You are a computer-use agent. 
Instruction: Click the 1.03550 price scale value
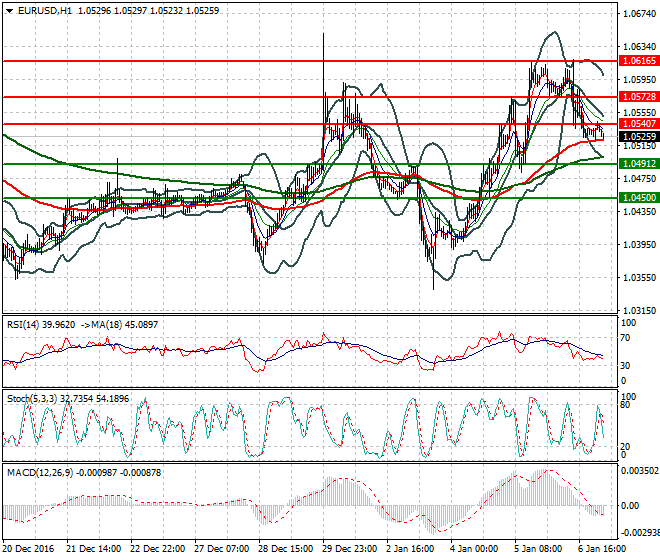tap(640, 277)
